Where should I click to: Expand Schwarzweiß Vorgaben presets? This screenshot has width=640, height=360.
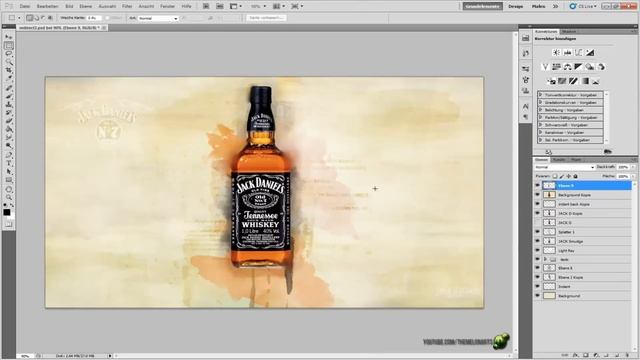540,124
